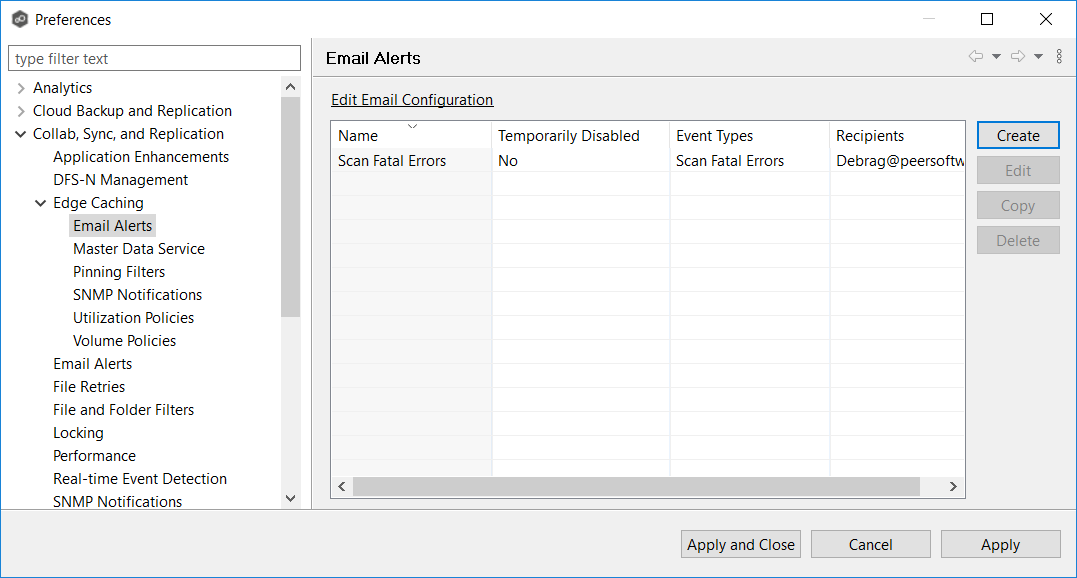Click the back navigation arrow icon
Screen dimensions: 1077x578
[975, 57]
